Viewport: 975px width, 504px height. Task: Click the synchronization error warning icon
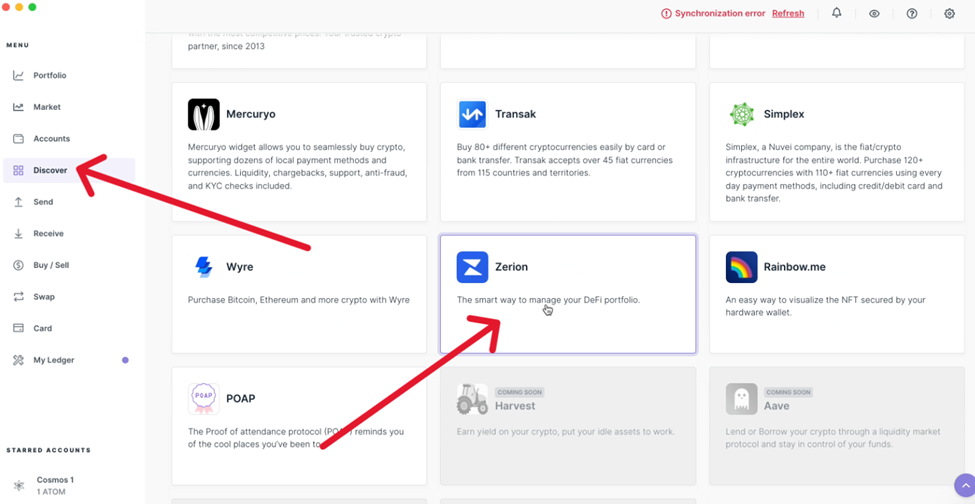667,14
